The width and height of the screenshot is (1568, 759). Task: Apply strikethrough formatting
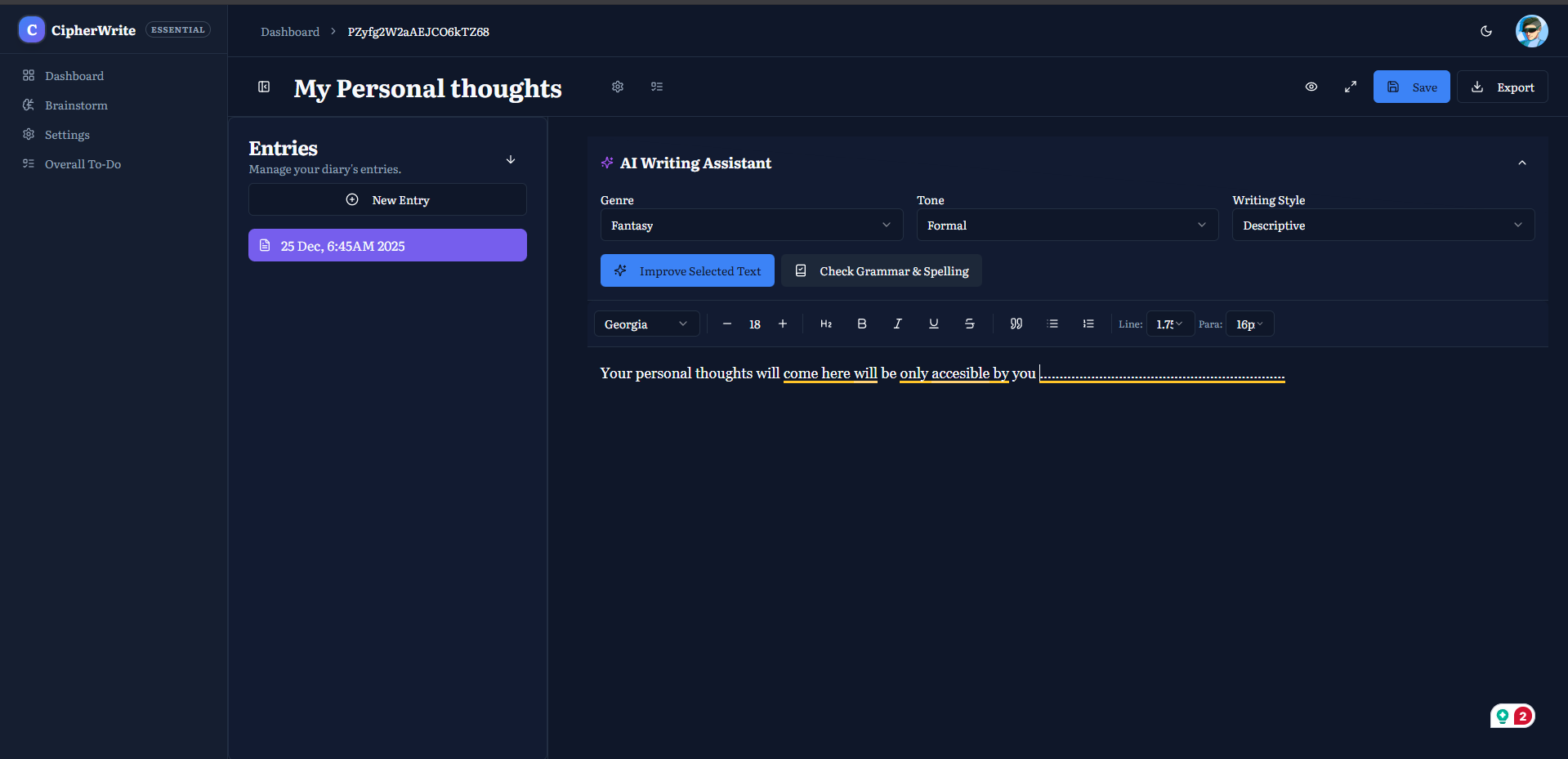click(969, 324)
